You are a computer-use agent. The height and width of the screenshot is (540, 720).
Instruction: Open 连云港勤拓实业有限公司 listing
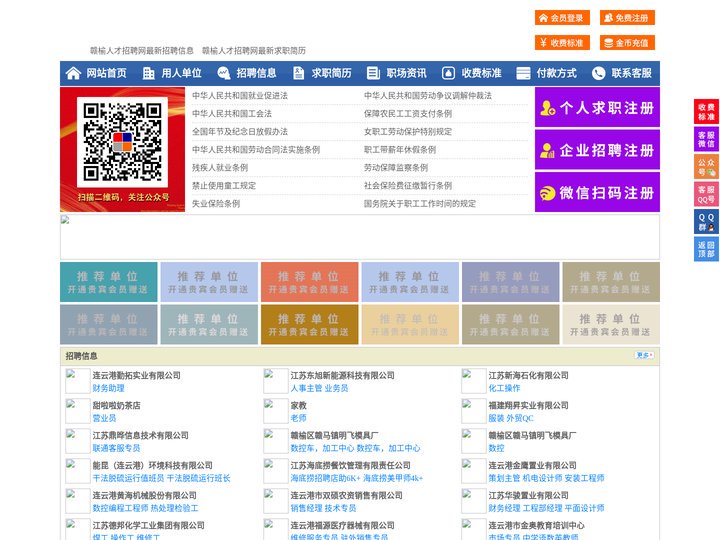click(136, 375)
